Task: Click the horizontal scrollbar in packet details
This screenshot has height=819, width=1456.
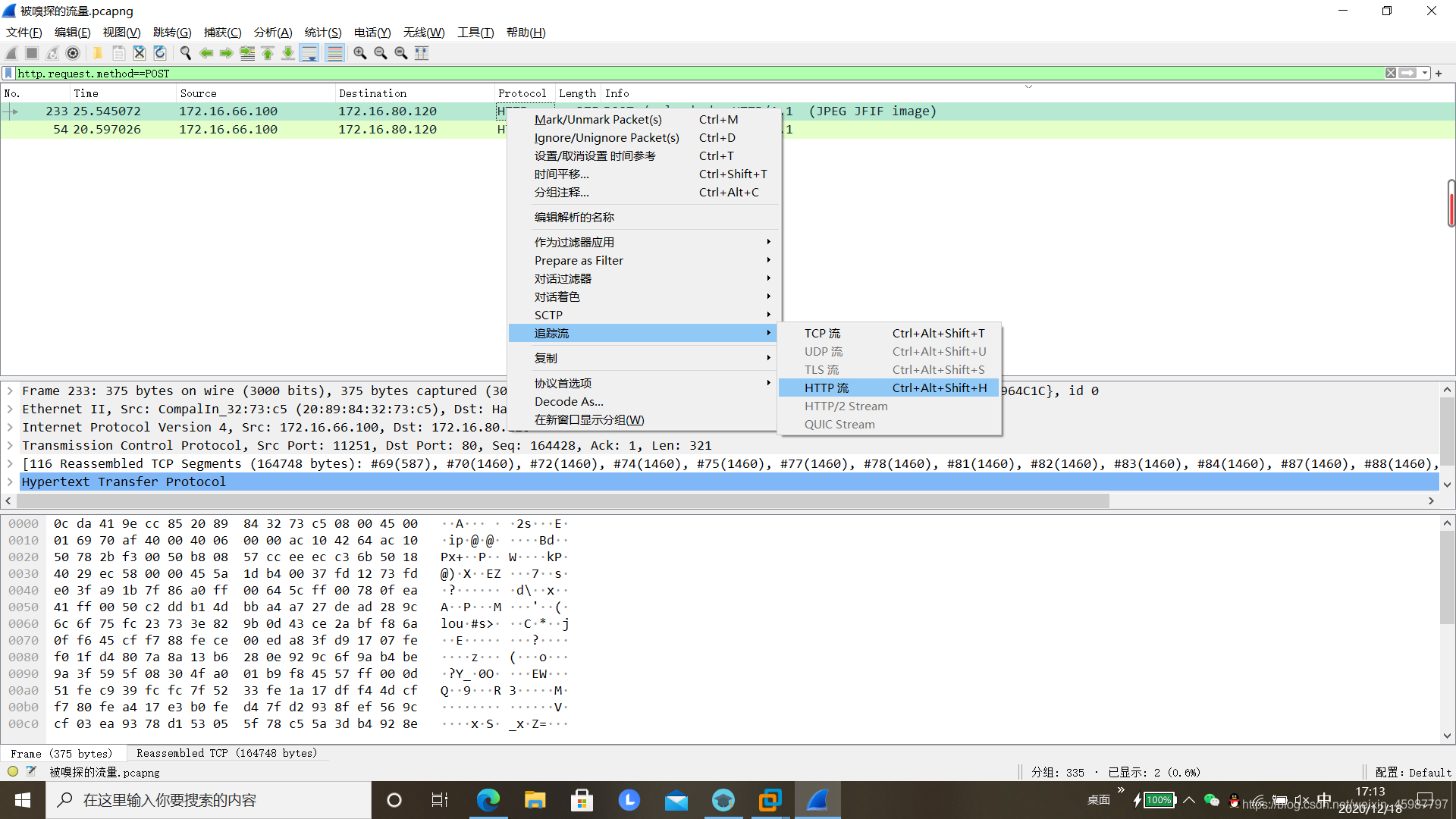Action: click(561, 501)
